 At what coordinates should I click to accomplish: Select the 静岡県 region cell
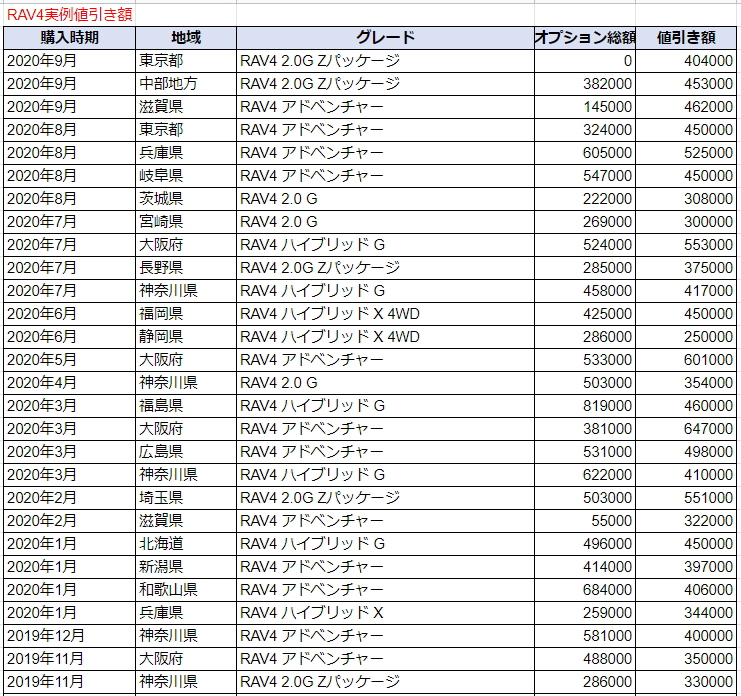[x=186, y=337]
